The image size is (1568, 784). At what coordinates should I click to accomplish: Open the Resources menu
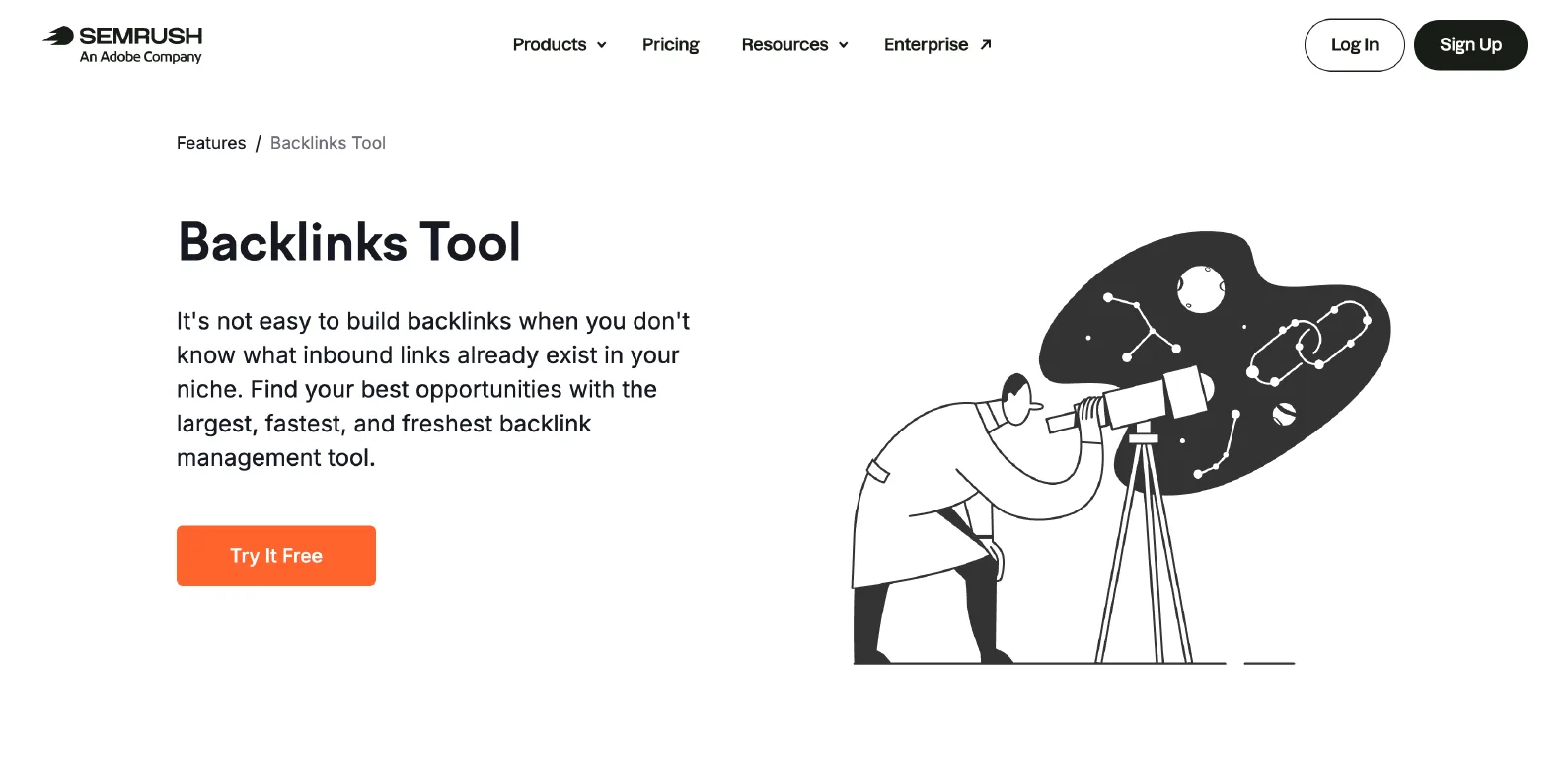(794, 44)
